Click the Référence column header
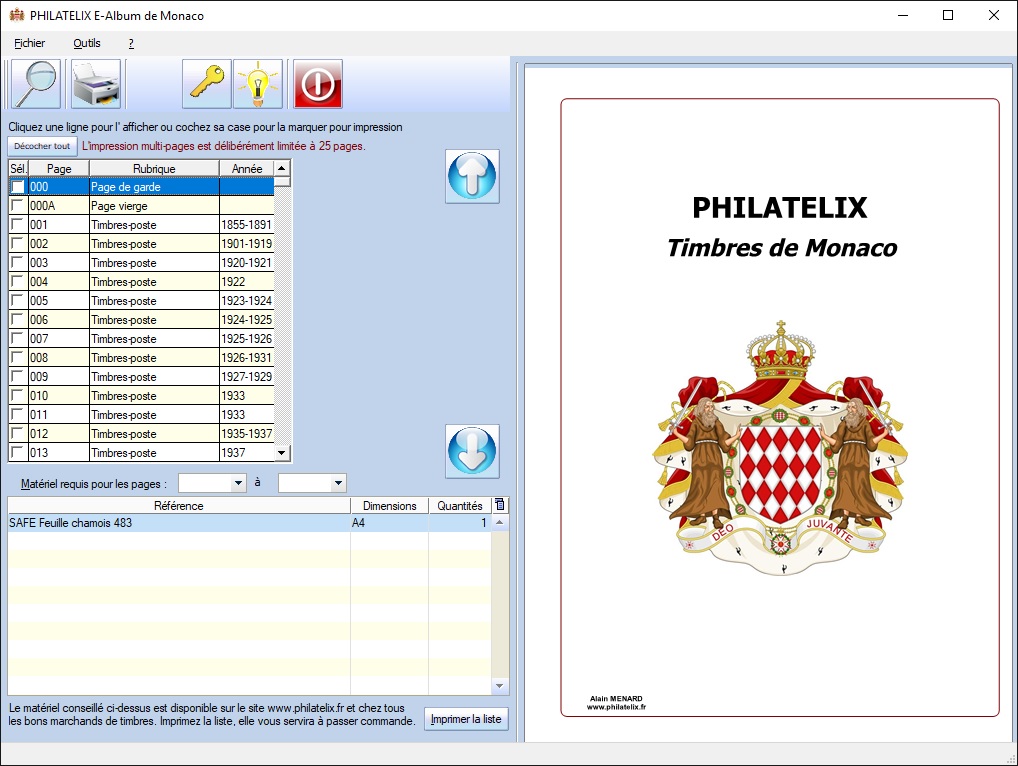This screenshot has width=1018, height=766. 179,506
